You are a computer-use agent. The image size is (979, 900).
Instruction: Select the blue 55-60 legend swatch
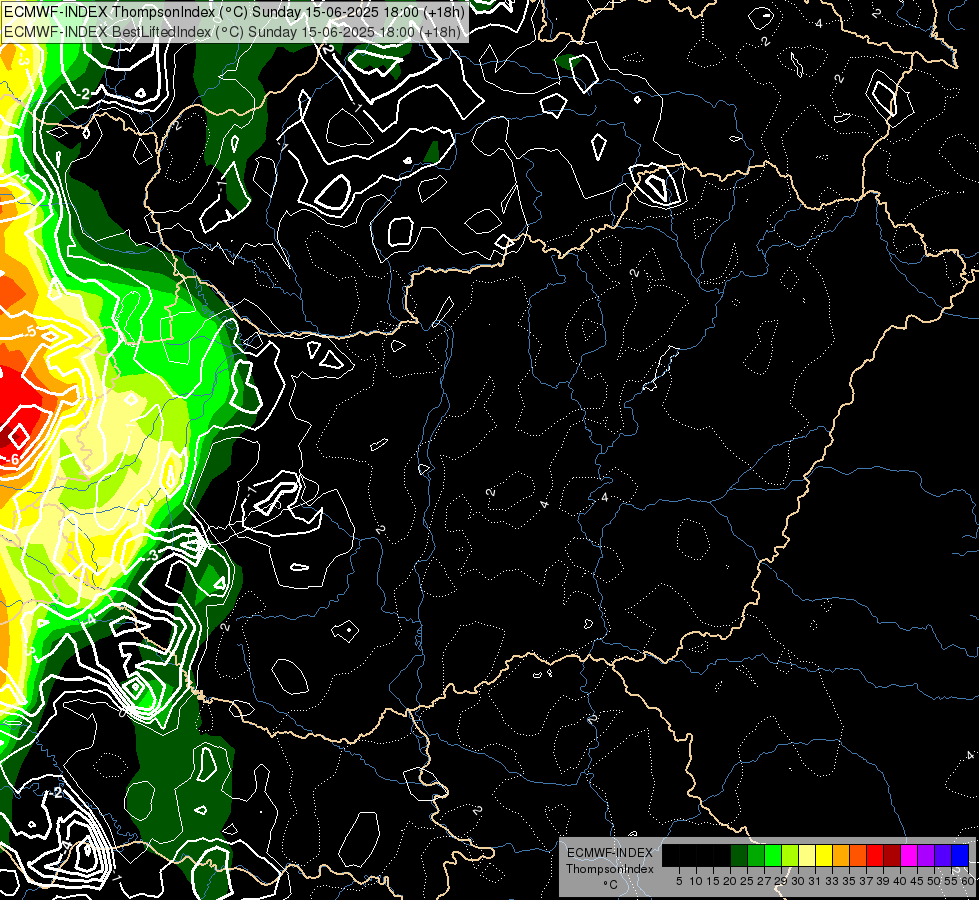[960, 855]
